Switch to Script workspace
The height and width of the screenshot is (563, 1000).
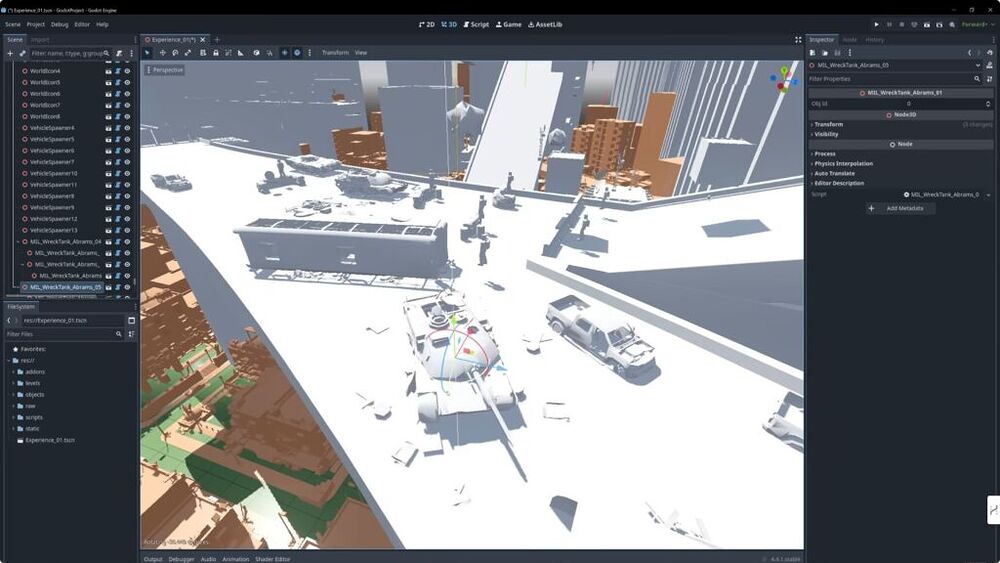coord(476,24)
